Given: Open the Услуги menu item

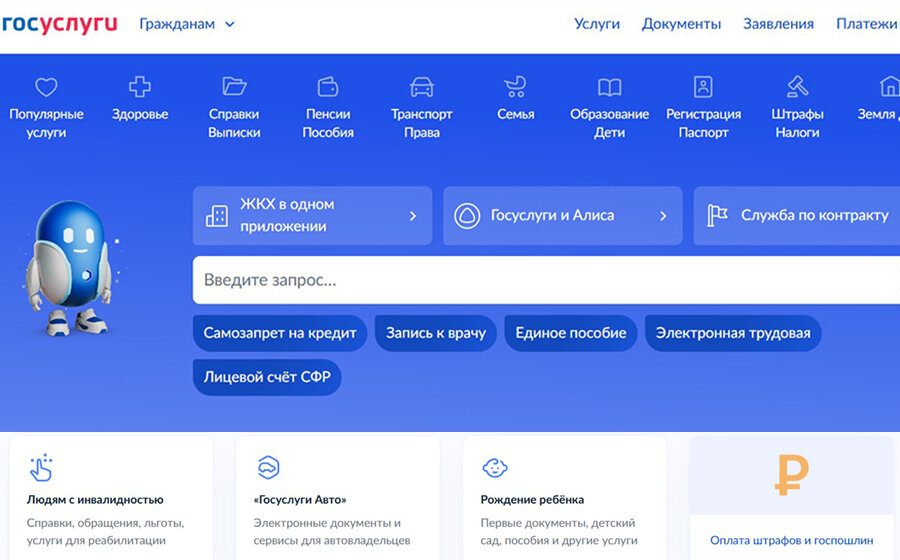Looking at the screenshot, I should [597, 24].
